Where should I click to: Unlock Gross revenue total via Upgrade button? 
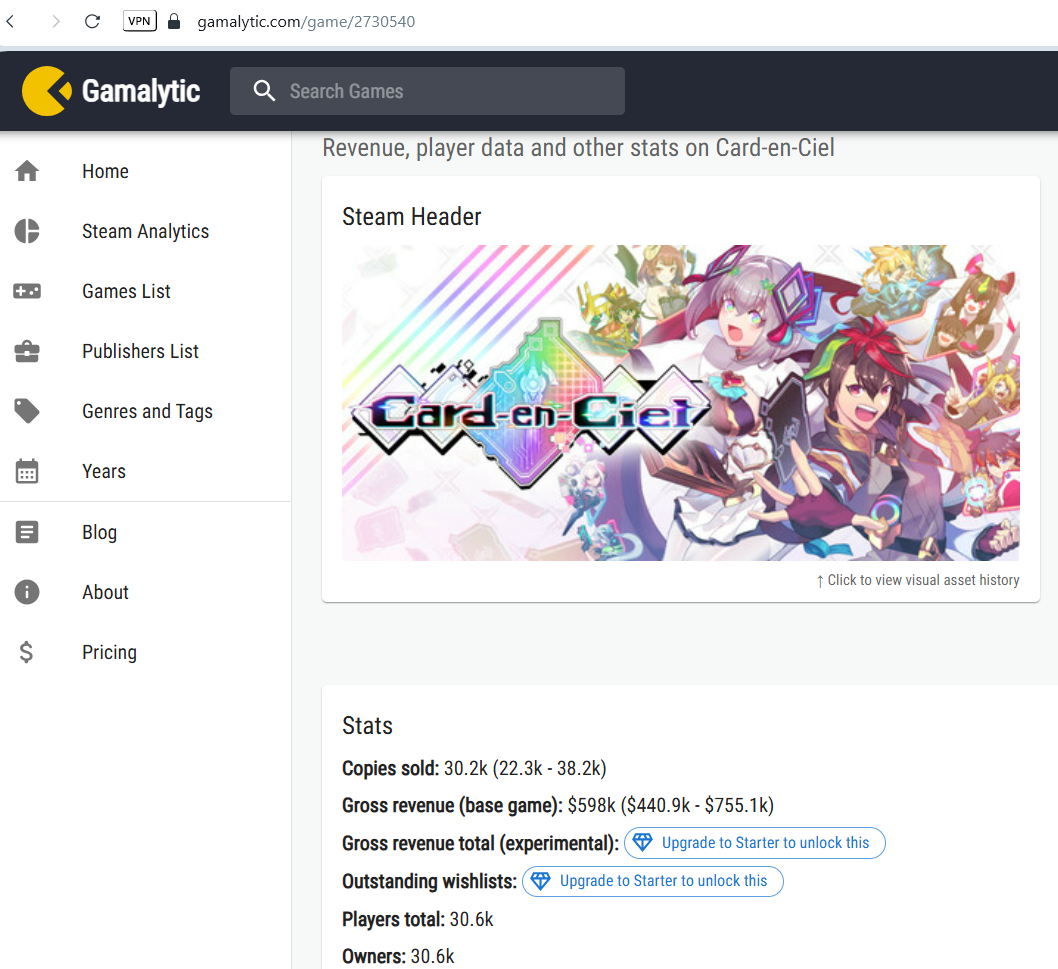(754, 843)
